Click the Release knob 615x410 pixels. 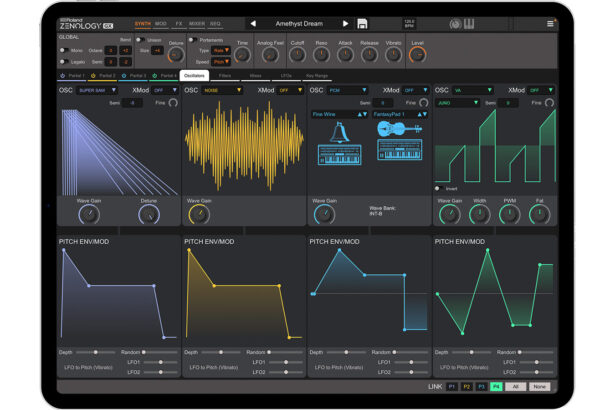tap(369, 55)
